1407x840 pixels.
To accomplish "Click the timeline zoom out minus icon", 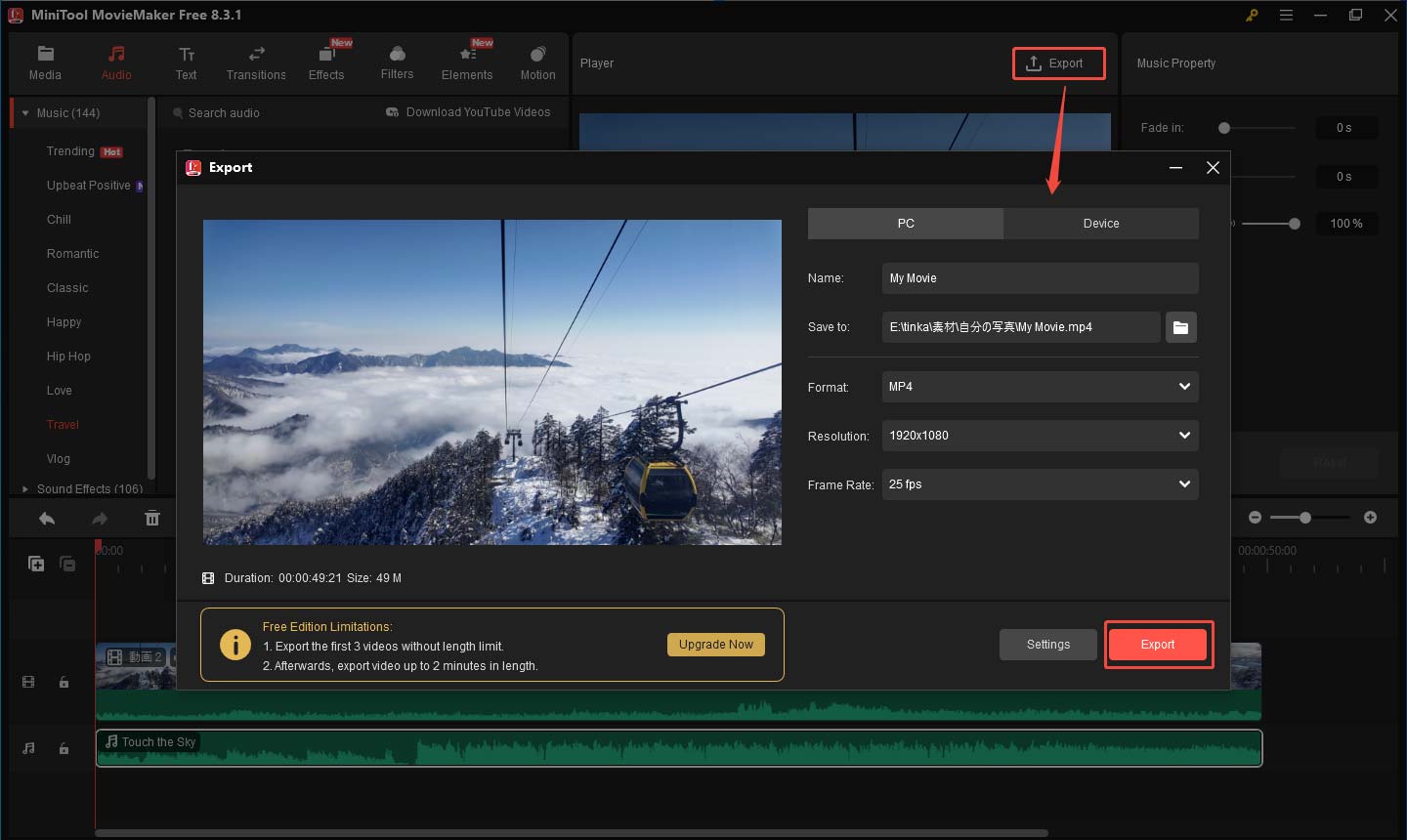I will pos(1255,518).
